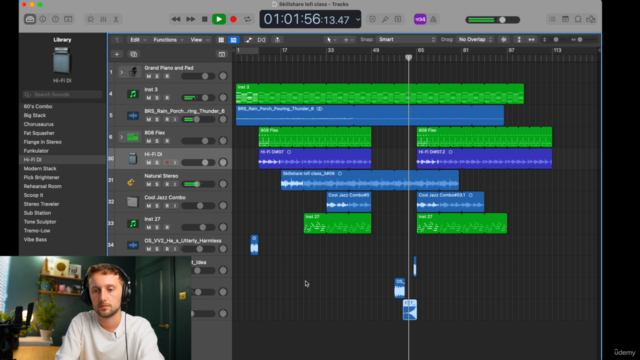The width and height of the screenshot is (640, 360).
Task: Toggle the purple count-in 1234 button
Action: (x=420, y=19)
